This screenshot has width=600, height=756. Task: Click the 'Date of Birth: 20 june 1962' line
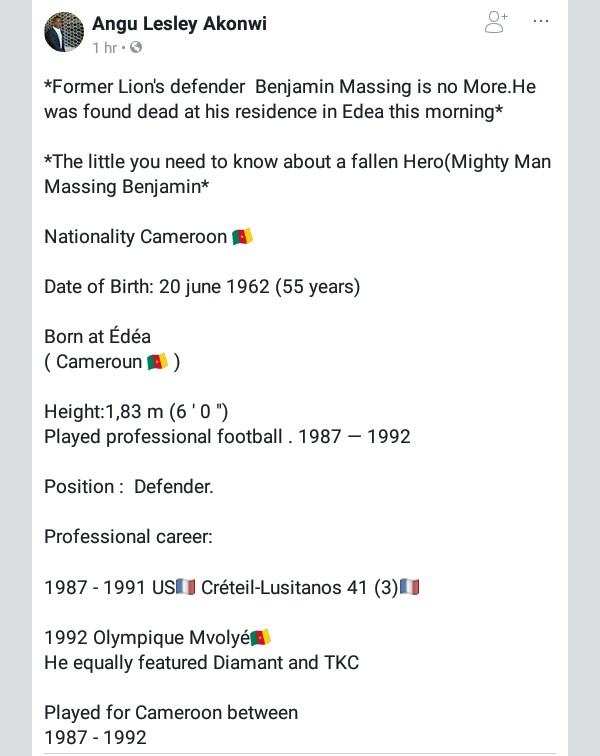pyautogui.click(x=202, y=287)
